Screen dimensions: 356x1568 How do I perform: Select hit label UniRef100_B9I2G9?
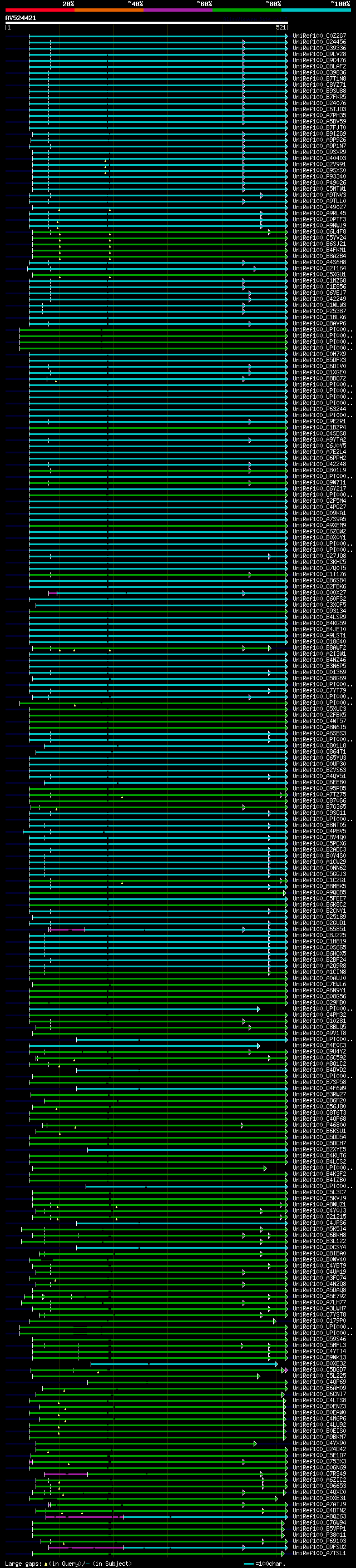click(319, 134)
